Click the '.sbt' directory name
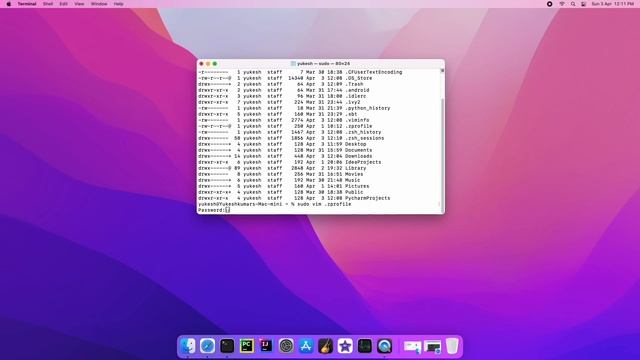640x360 pixels. (x=351, y=114)
